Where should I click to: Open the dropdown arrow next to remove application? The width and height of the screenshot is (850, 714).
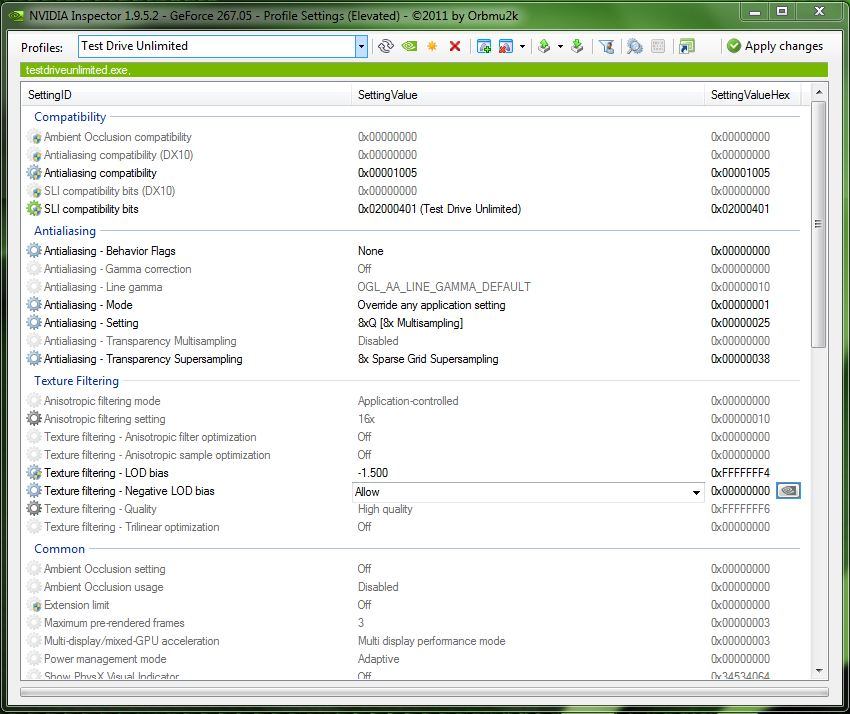523,47
